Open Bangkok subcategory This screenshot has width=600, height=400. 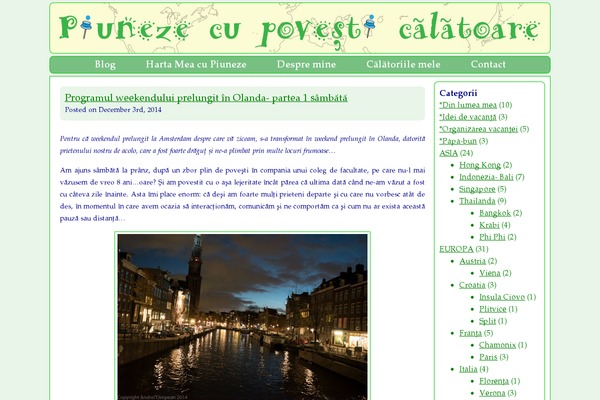pyautogui.click(x=495, y=213)
